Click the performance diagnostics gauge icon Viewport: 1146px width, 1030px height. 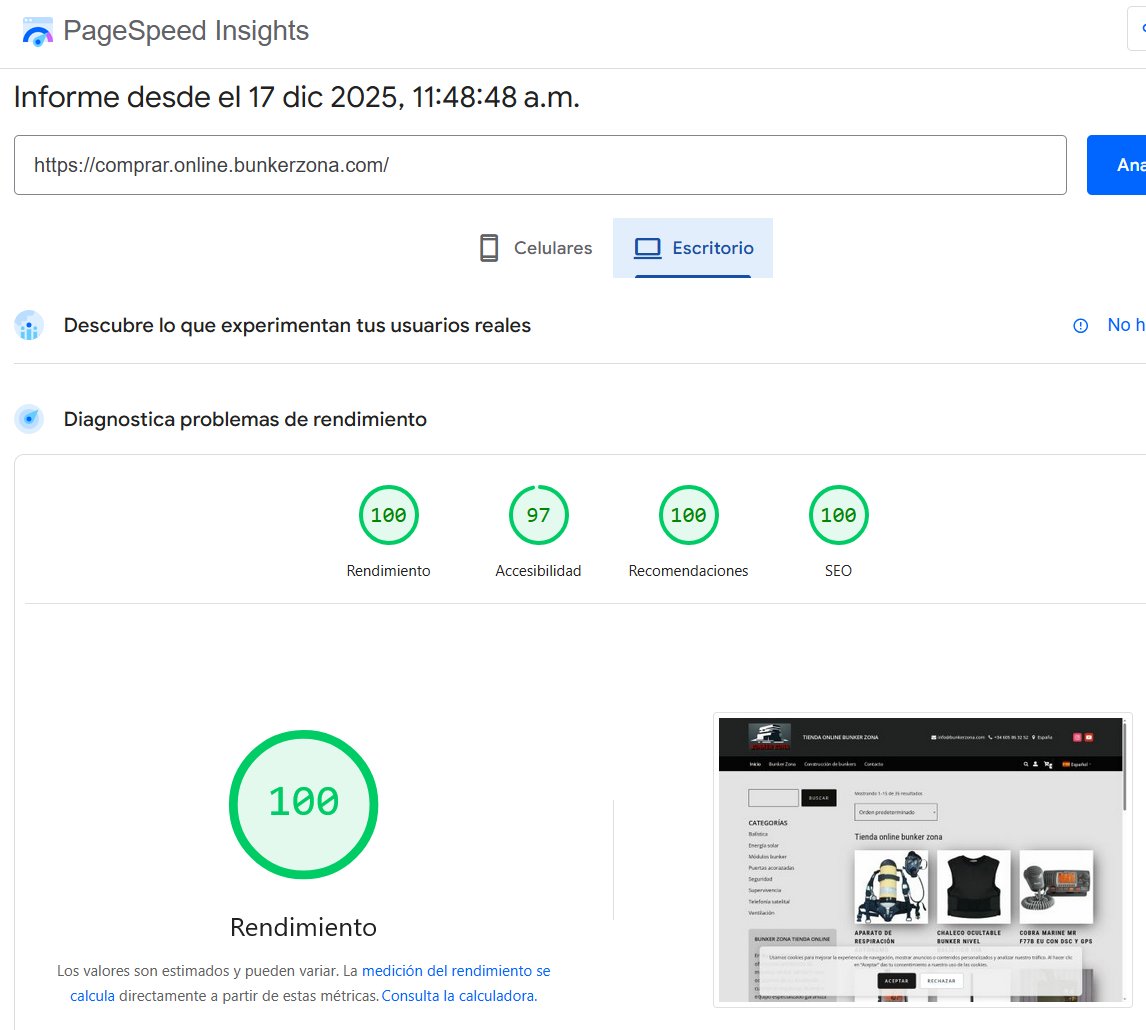click(x=29, y=420)
